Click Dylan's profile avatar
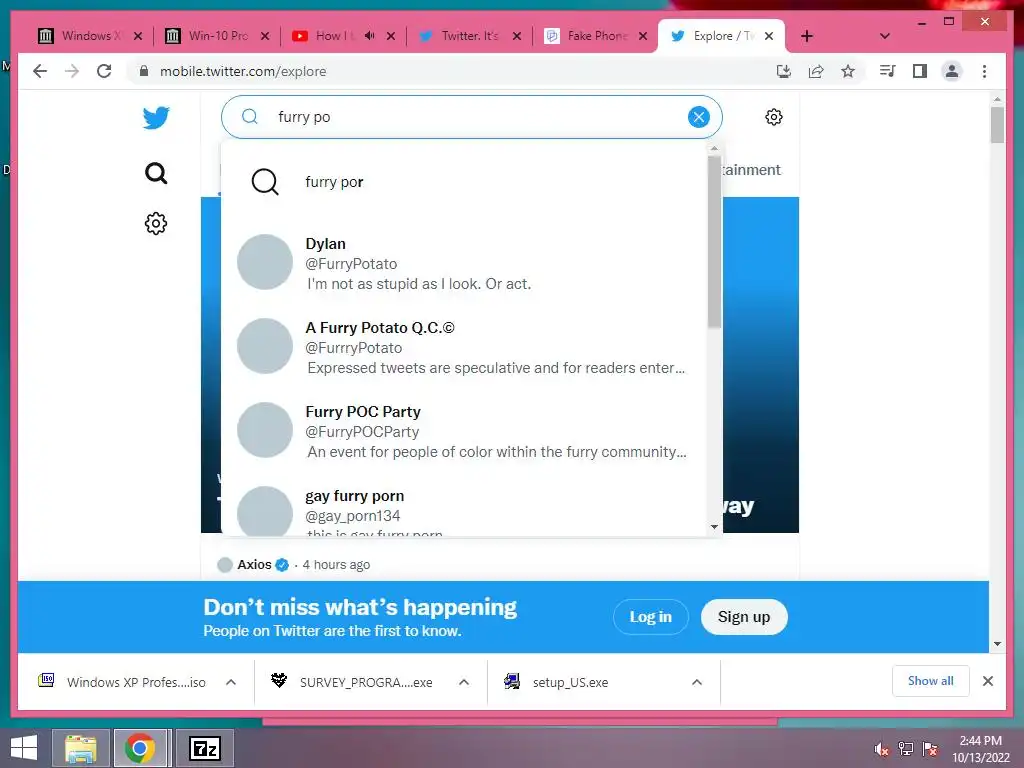 pyautogui.click(x=264, y=262)
